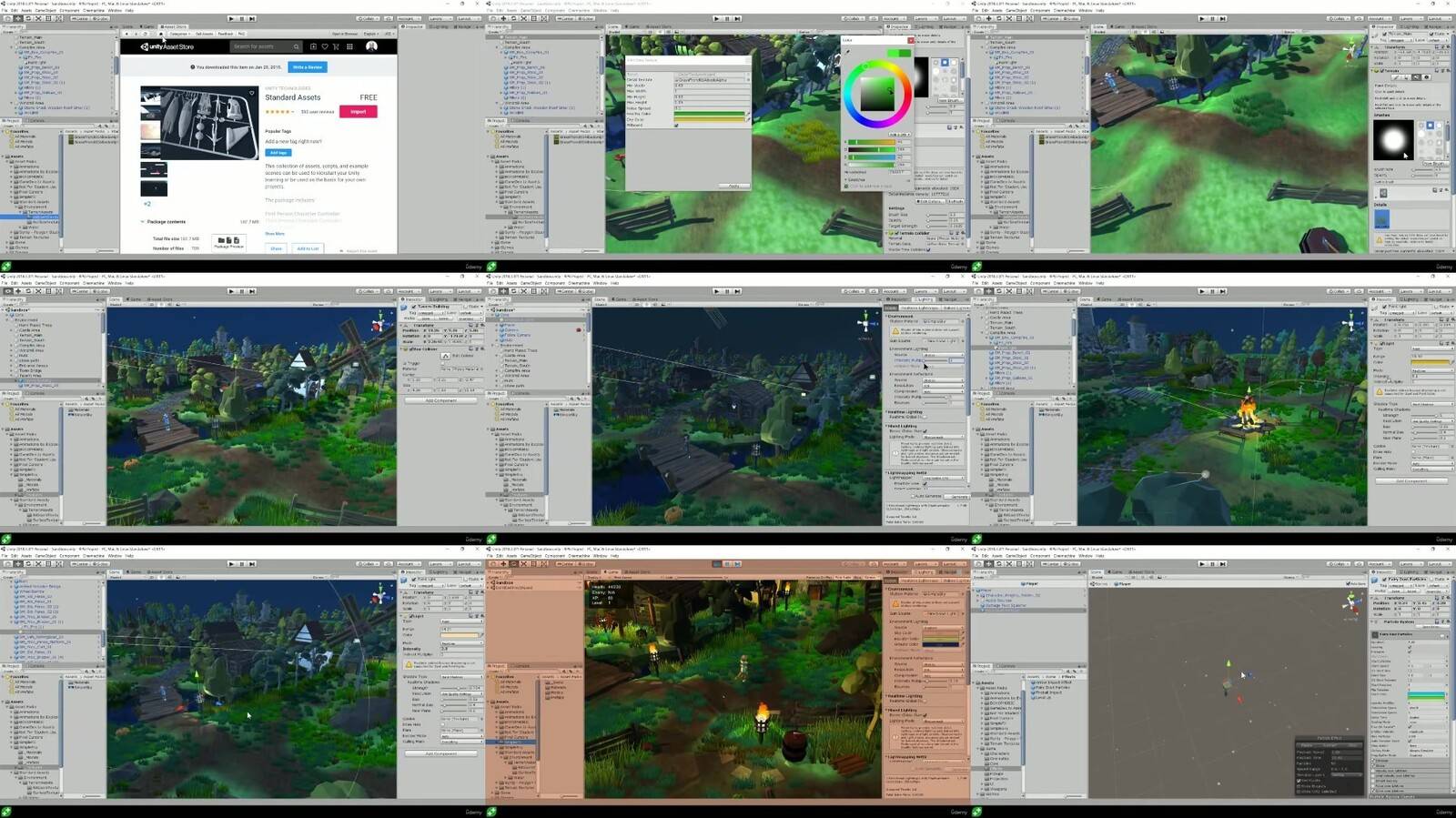Screen dimensions: 1456x818
Task: Open the Cinemachine menu in top-left window
Action: pos(94,10)
